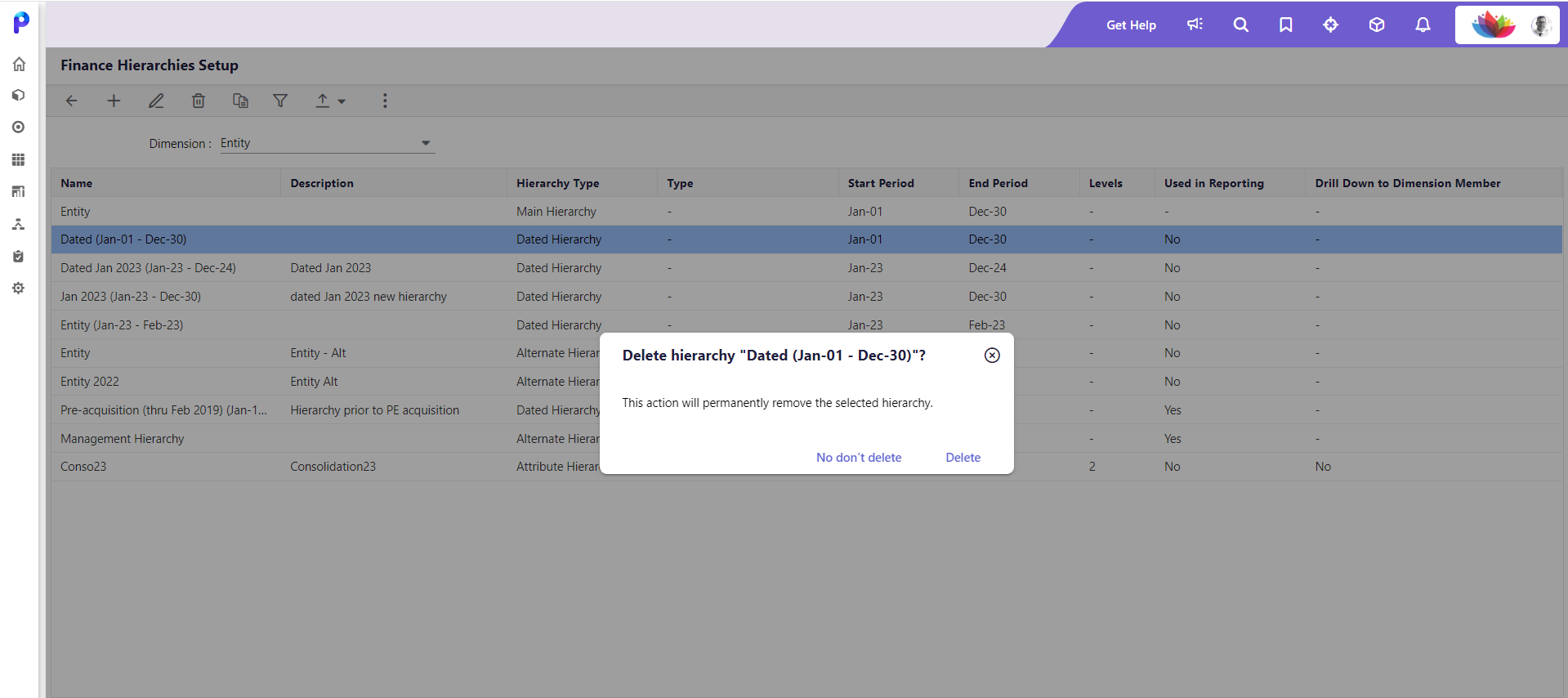
Task: Click the notifications bell icon
Action: (1423, 25)
